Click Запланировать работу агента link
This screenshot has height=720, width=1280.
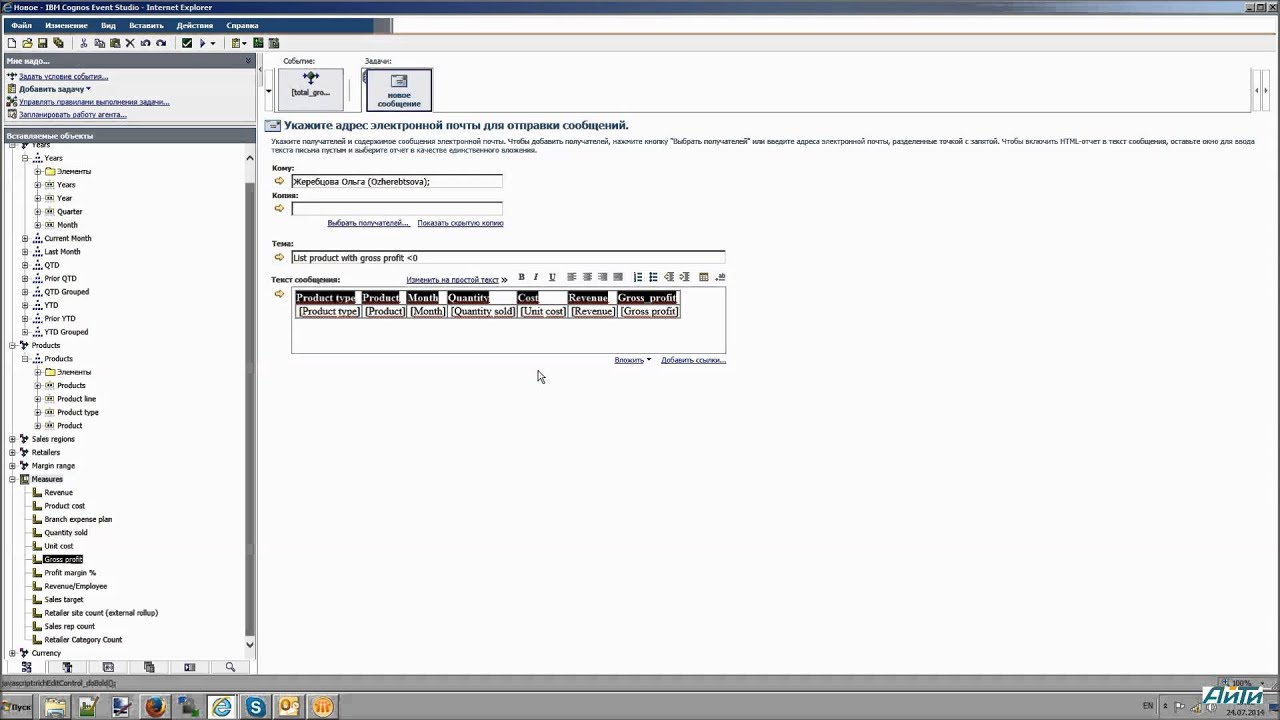coord(73,115)
